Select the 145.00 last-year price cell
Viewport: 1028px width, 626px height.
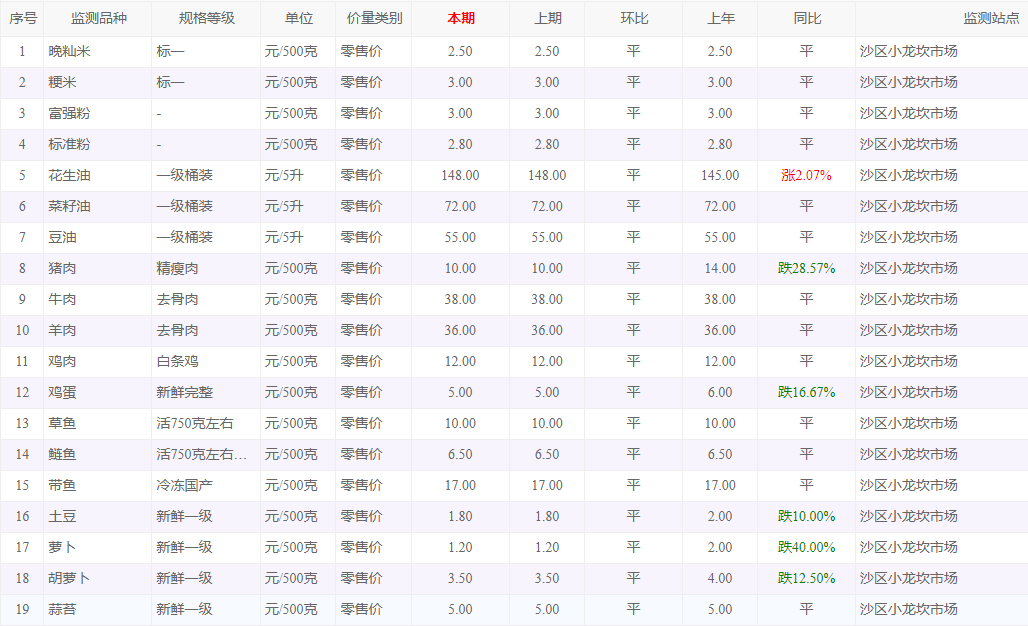click(720, 175)
